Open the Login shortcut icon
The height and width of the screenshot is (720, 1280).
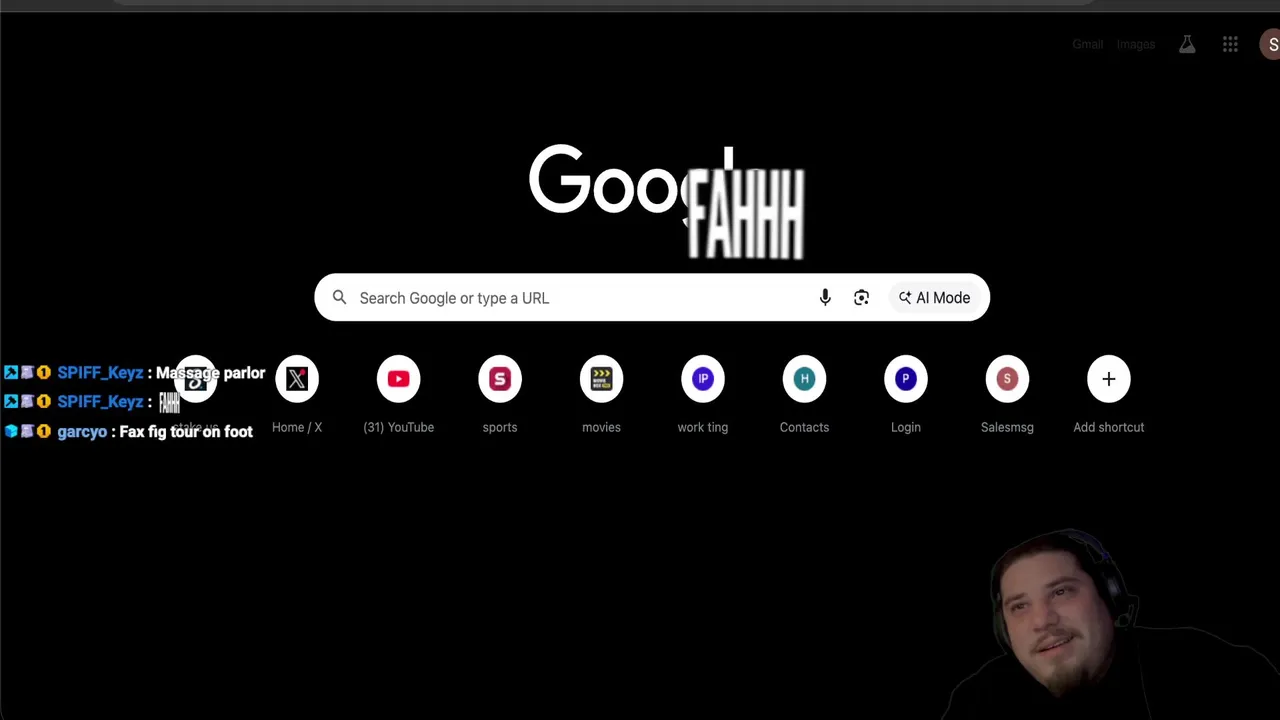click(x=906, y=379)
